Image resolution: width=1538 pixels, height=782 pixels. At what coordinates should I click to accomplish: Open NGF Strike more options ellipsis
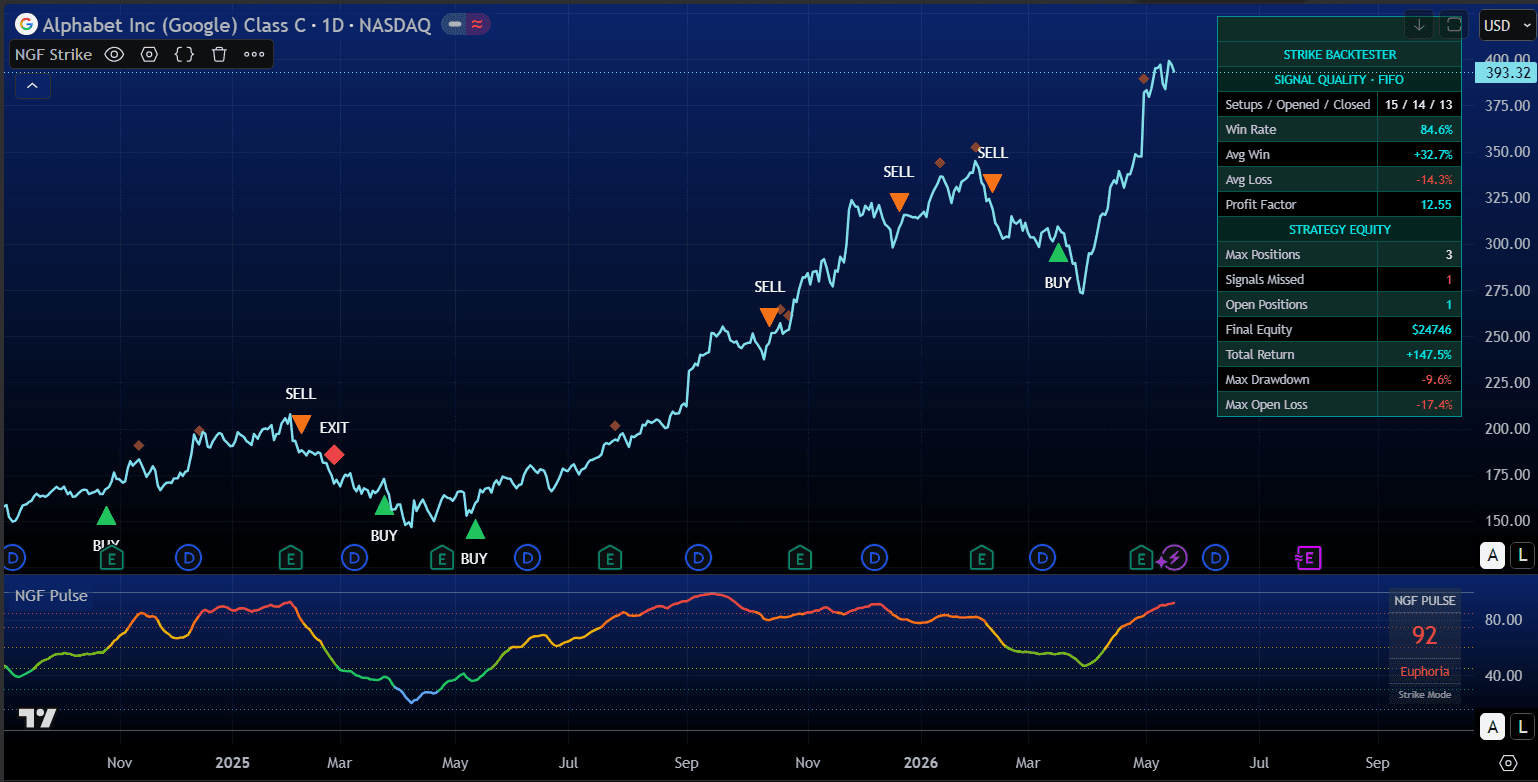(x=254, y=55)
